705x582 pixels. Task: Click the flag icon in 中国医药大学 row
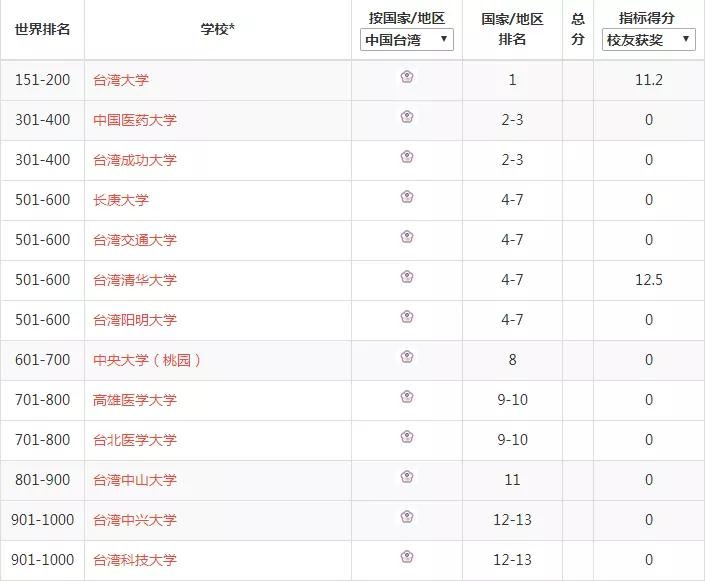click(407, 117)
